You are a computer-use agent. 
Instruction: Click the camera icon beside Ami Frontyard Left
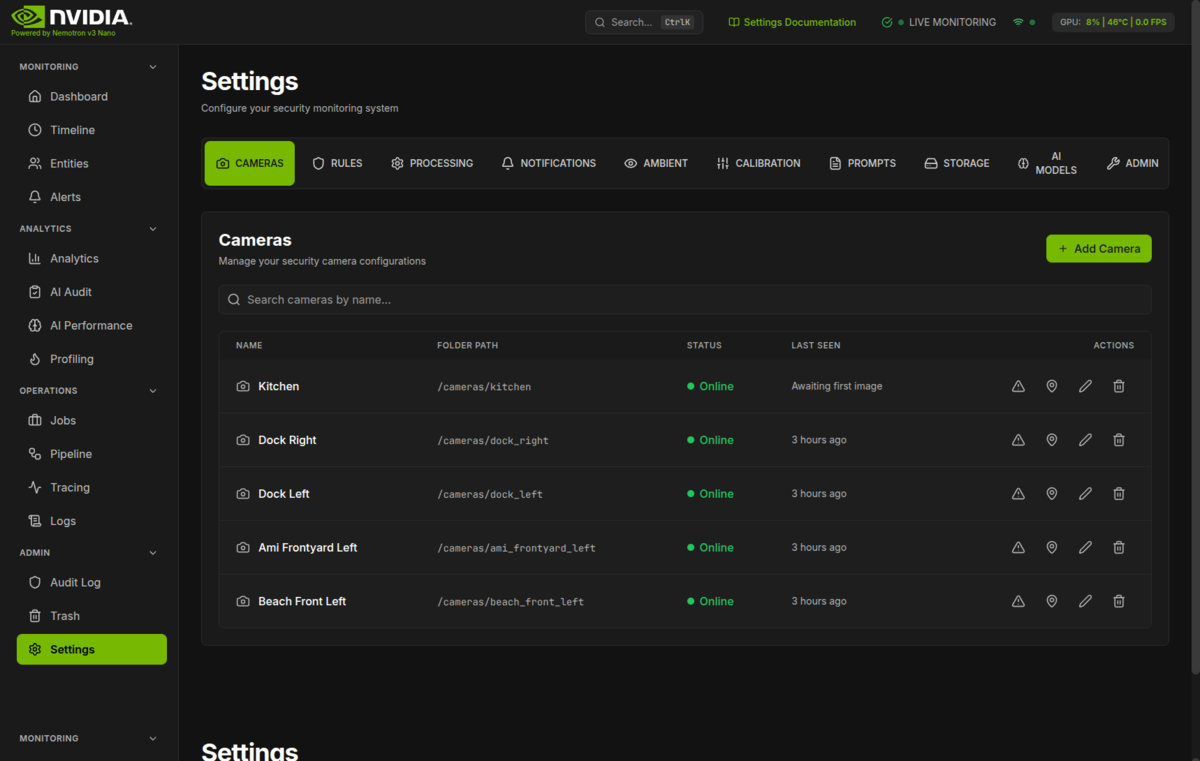pyautogui.click(x=242, y=547)
